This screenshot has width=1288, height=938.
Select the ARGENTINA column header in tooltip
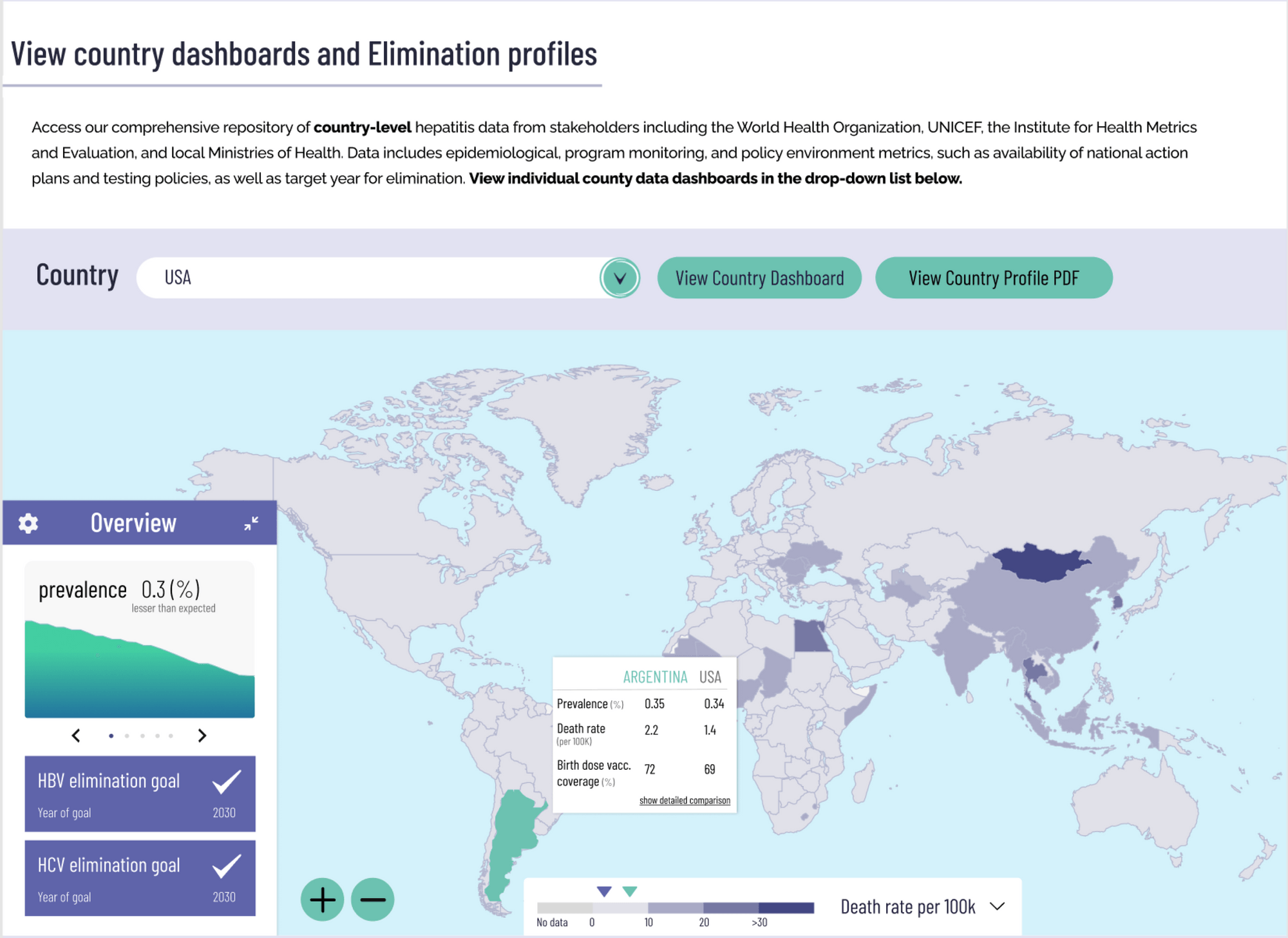pos(655,677)
